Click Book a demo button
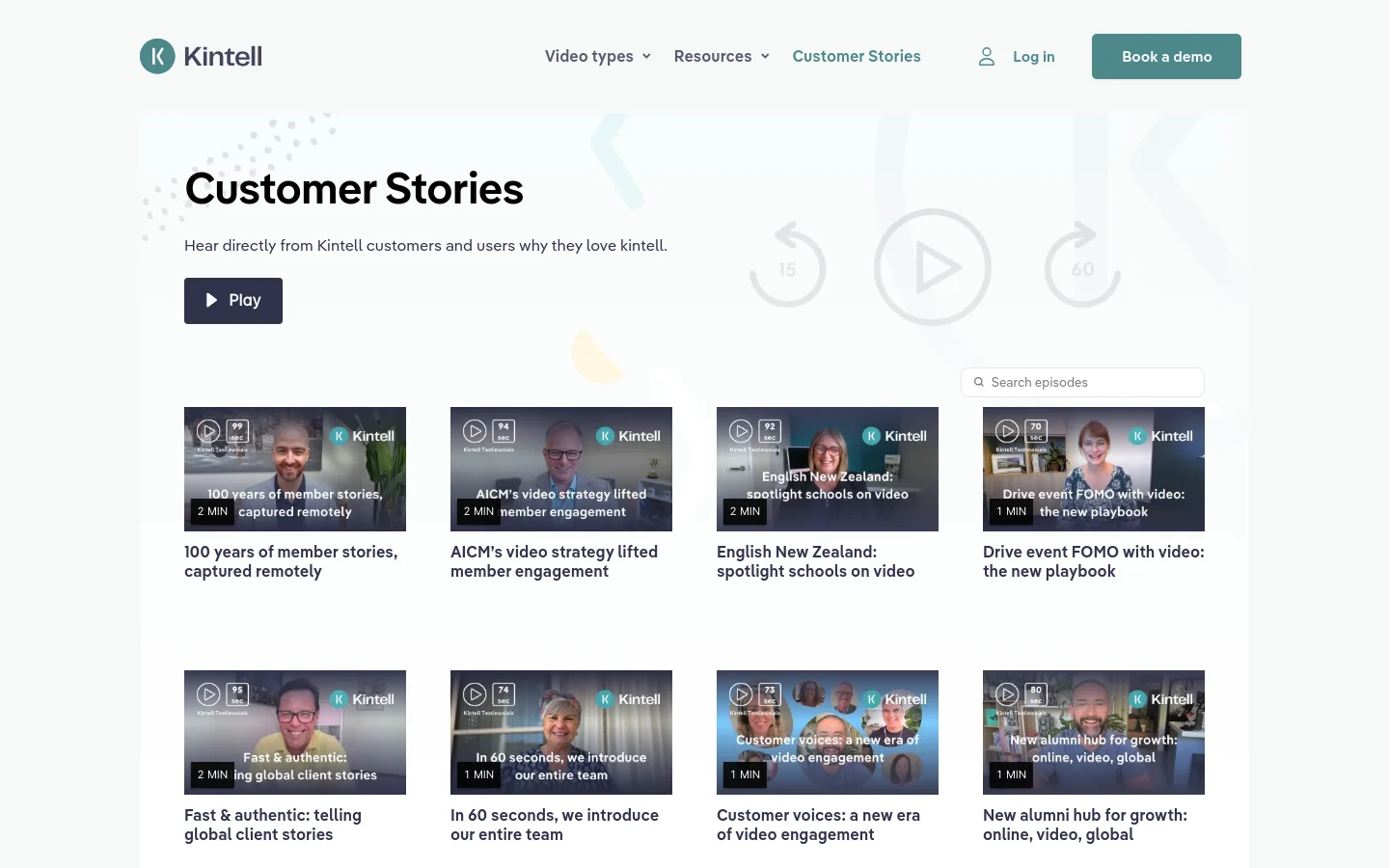1389x868 pixels. 1166,56
